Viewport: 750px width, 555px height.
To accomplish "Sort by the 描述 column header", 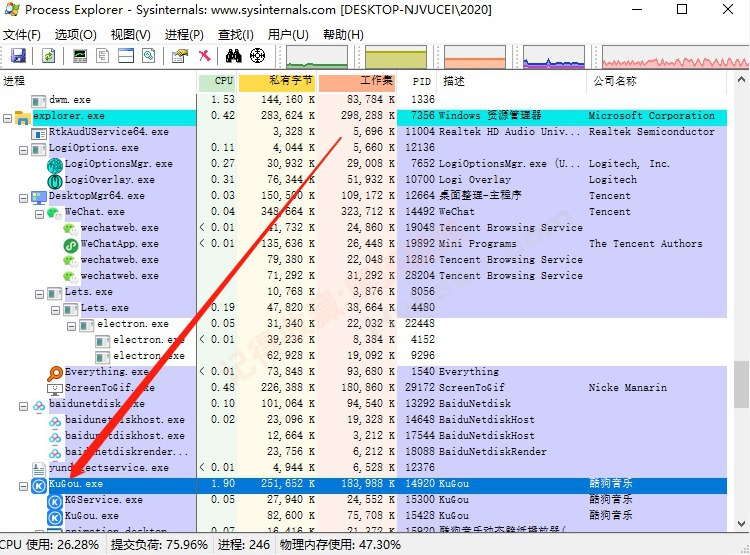I will tap(511, 82).
